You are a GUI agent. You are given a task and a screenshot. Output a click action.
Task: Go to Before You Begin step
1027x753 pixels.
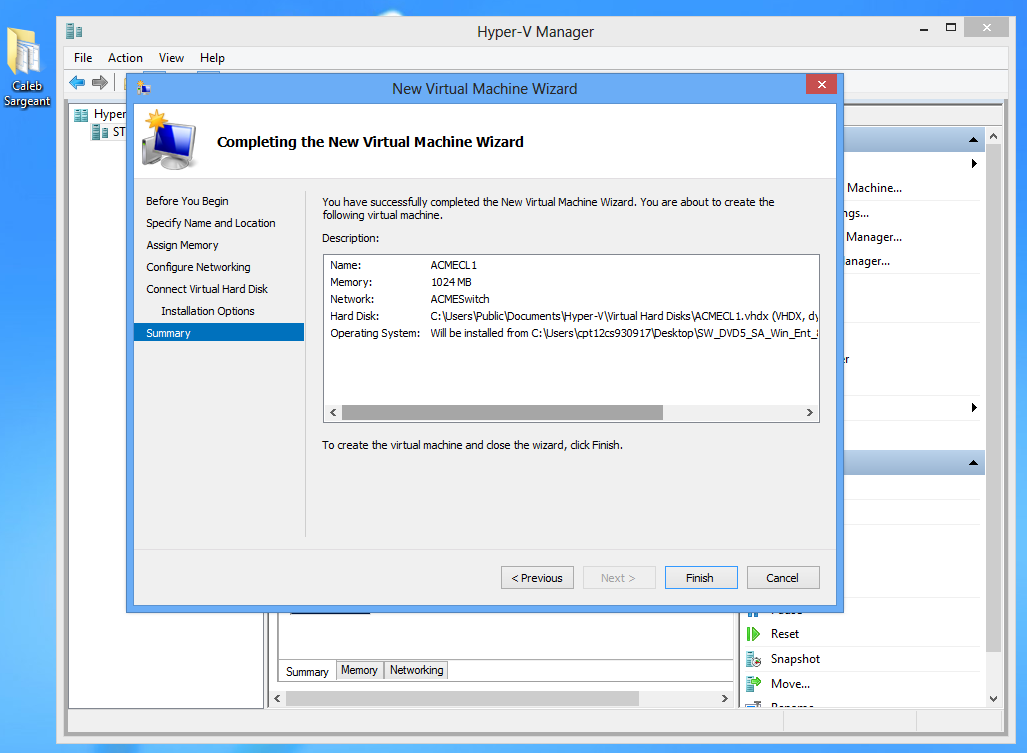pyautogui.click(x=187, y=201)
